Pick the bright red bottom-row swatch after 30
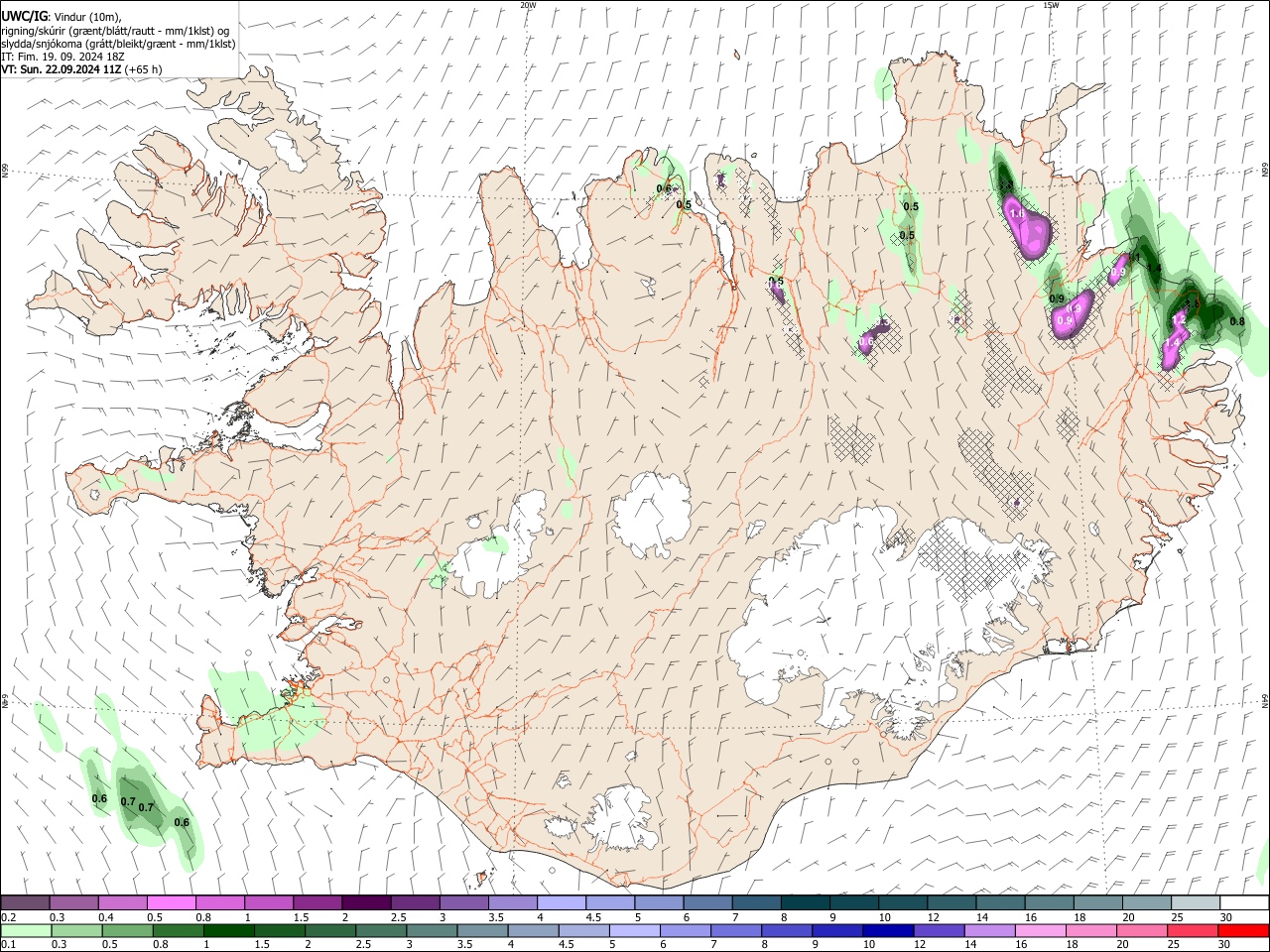The height and width of the screenshot is (952, 1270). pos(1242,930)
